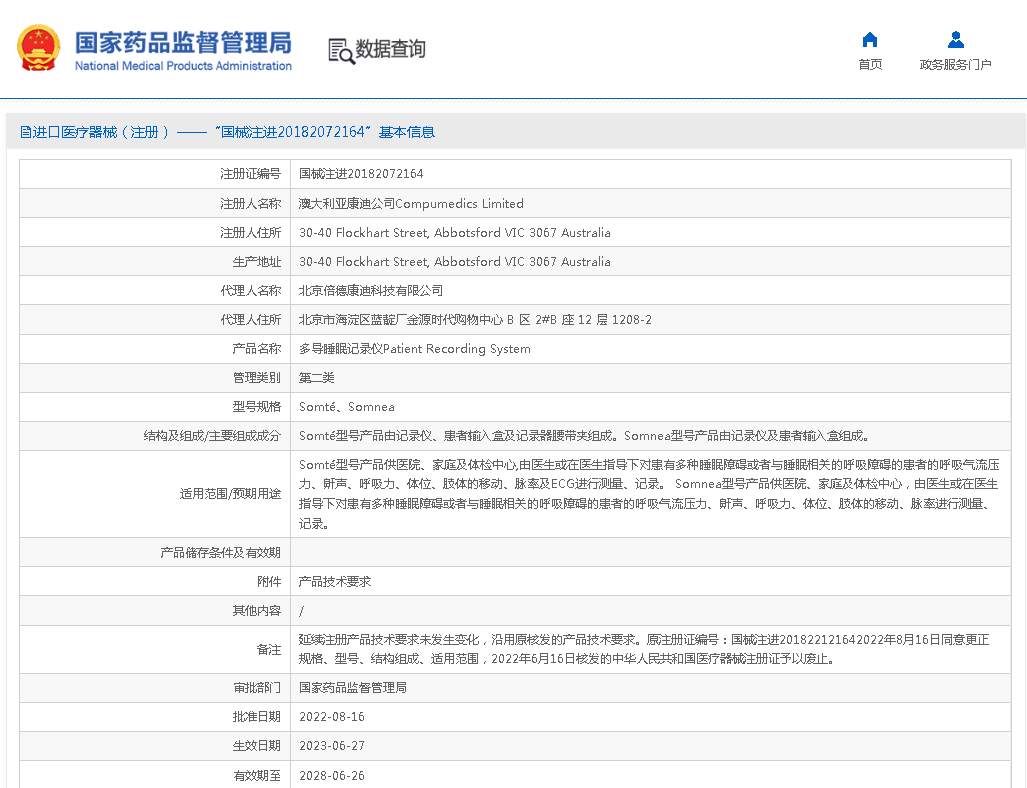Click the 结构及组成/主要组成成分 label
The image size is (1027, 788).
tap(212, 436)
